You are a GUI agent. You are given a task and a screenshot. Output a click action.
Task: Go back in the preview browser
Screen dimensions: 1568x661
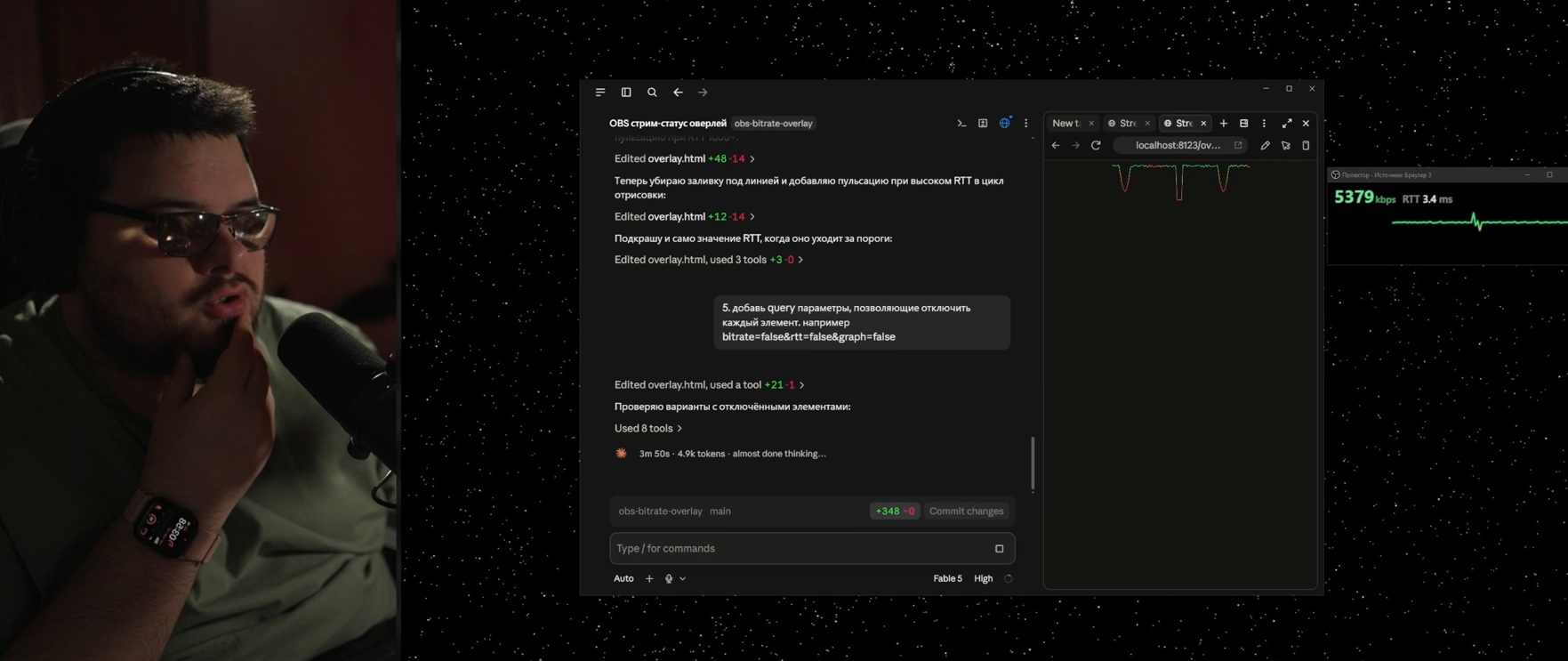click(x=1056, y=146)
